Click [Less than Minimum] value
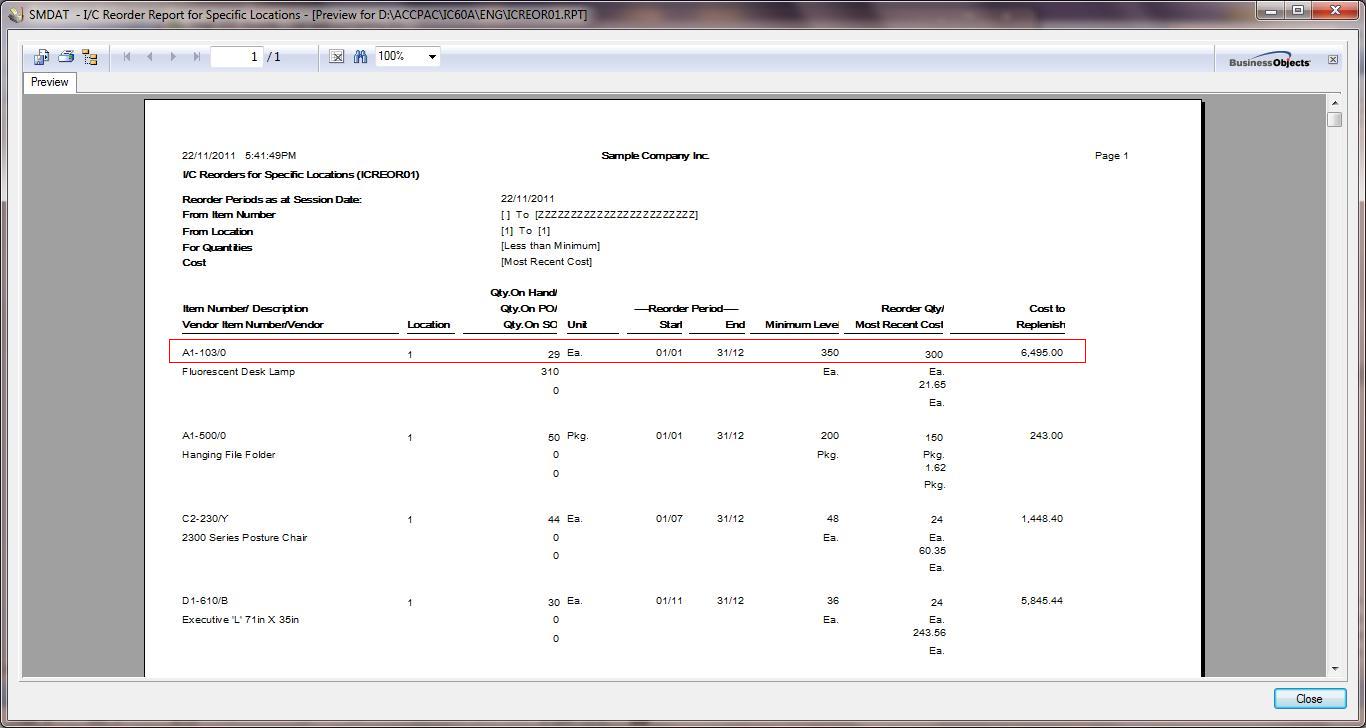The width and height of the screenshot is (1366, 728). [550, 246]
